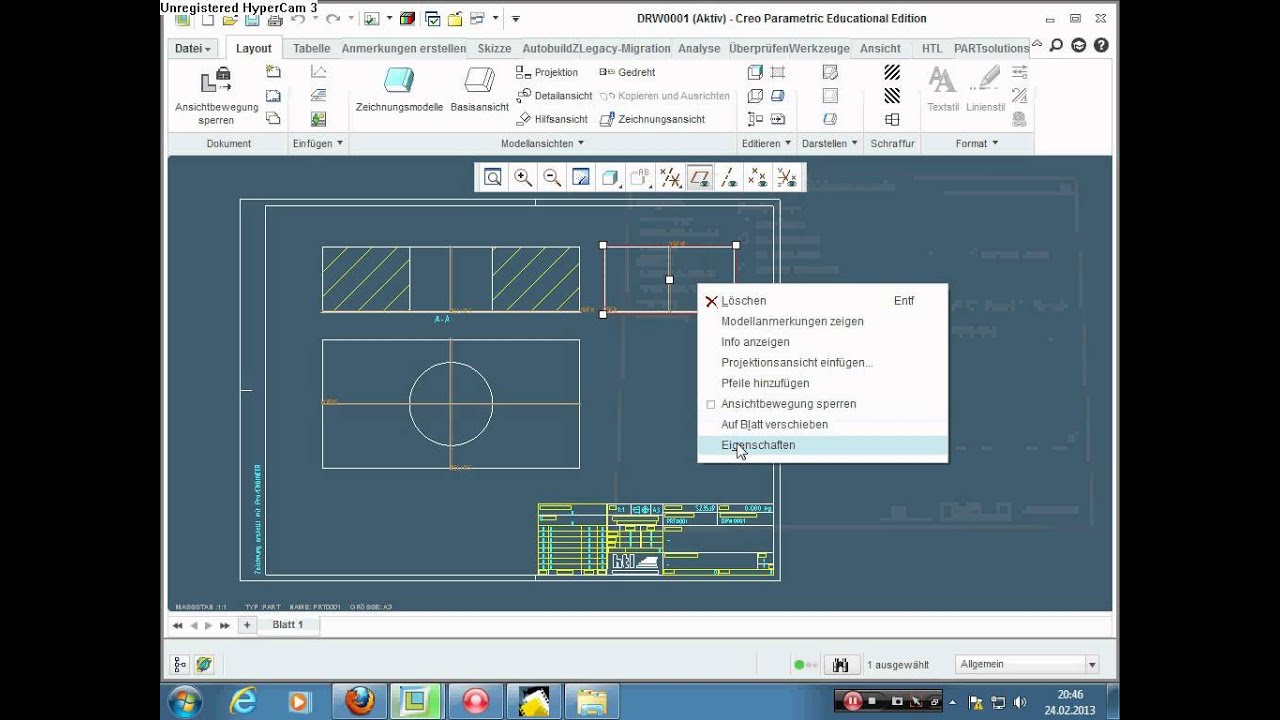
Task: Add a new sheet with the plus button
Action: [246, 625]
